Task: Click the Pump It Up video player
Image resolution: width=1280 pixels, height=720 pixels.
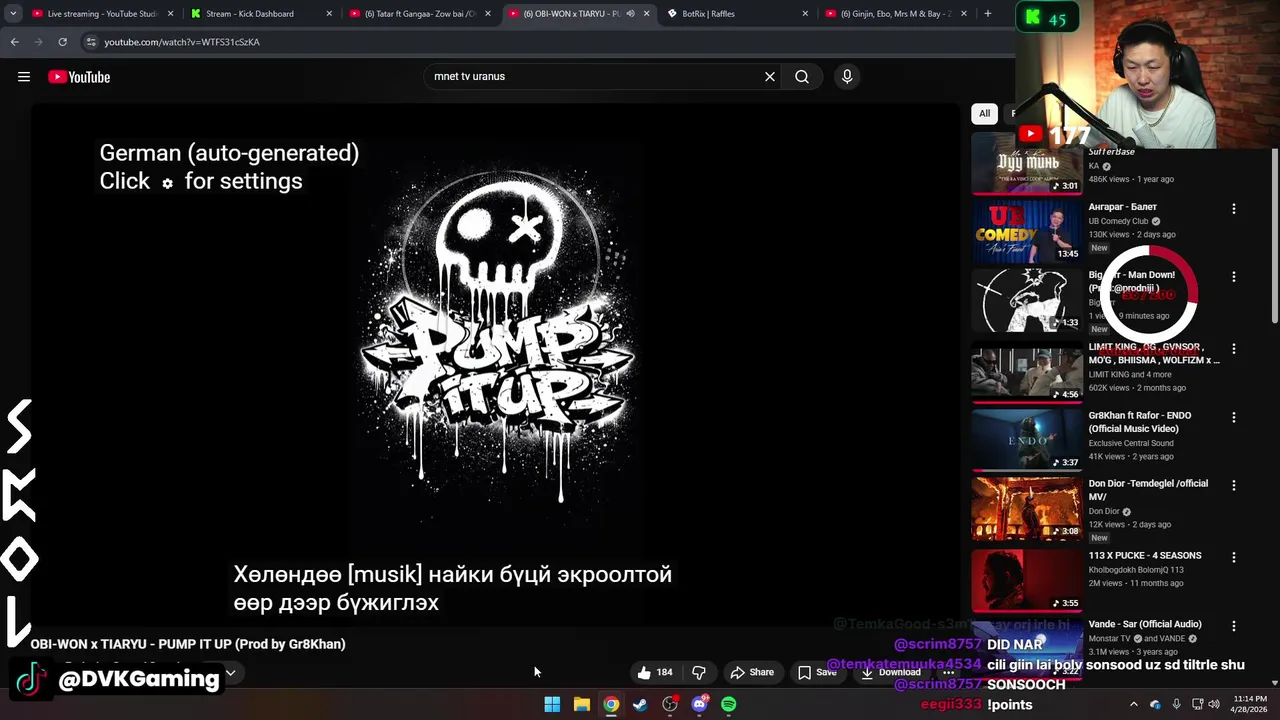Action: pyautogui.click(x=495, y=365)
